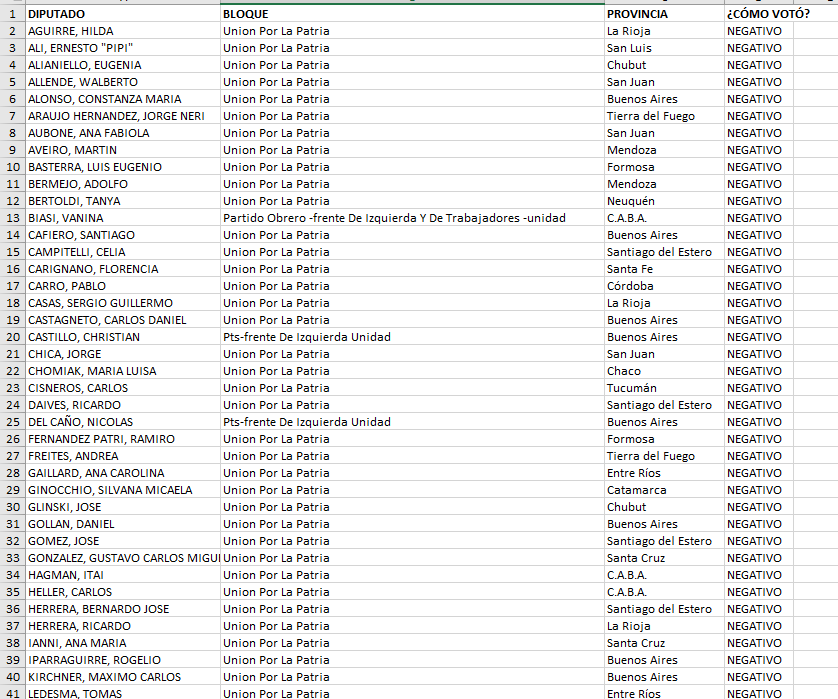This screenshot has height=699, width=838.
Task: Select cell CARIGNANO, FLORENCIA
Action: pos(123,269)
